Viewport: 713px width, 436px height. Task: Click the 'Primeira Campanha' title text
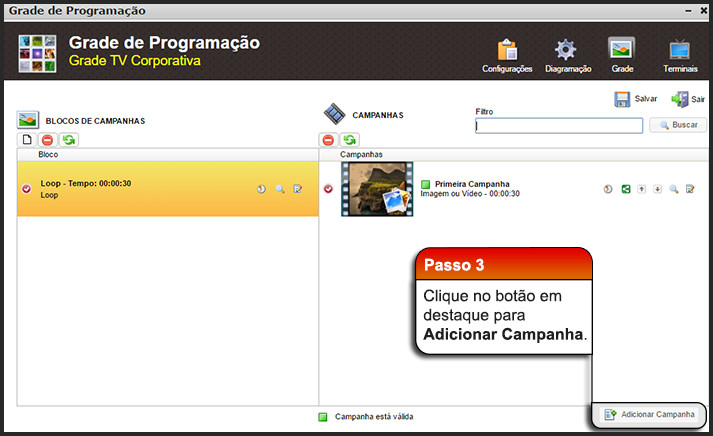472,184
